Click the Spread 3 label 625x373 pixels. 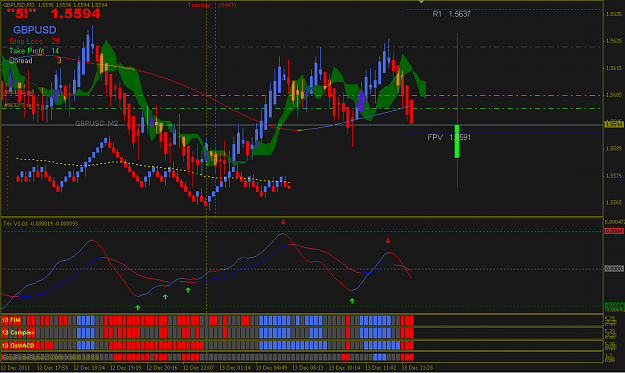coord(35,61)
